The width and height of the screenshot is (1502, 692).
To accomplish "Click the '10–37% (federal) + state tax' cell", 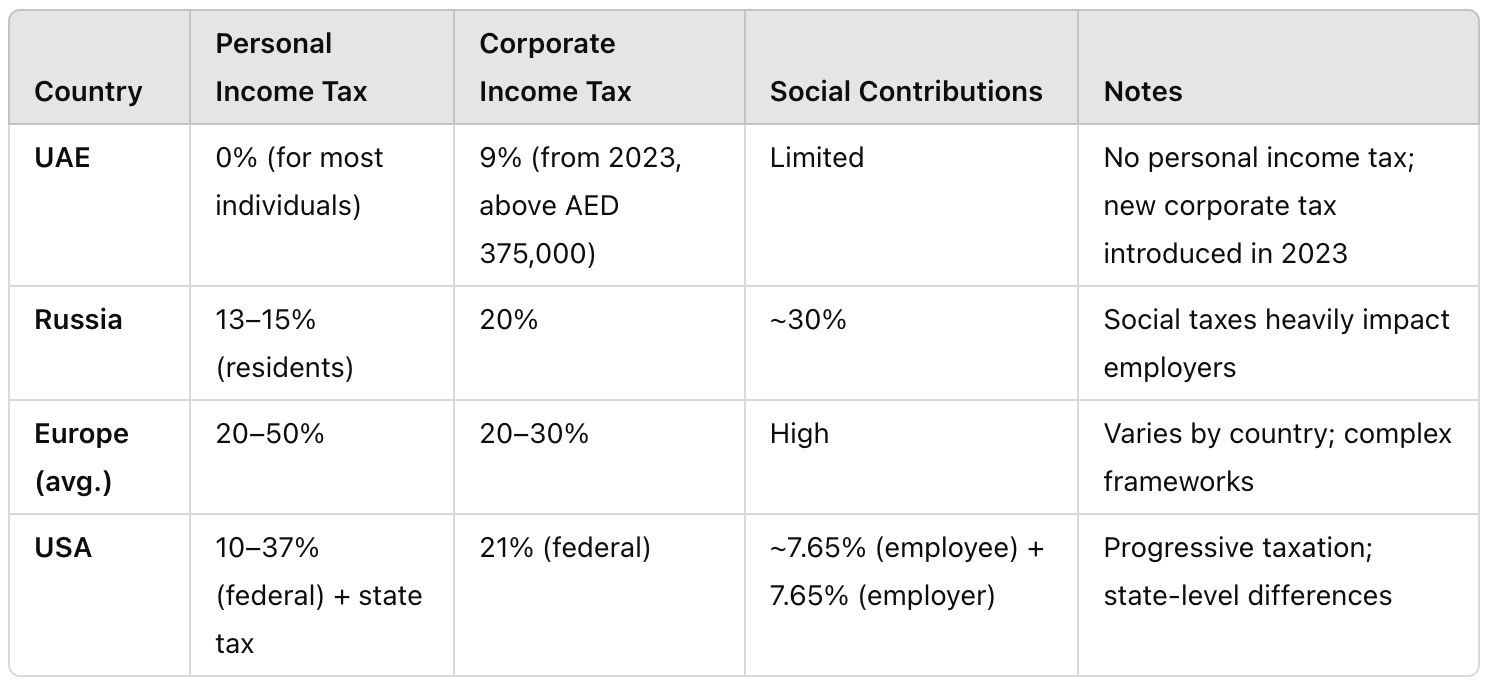I will coord(318,596).
